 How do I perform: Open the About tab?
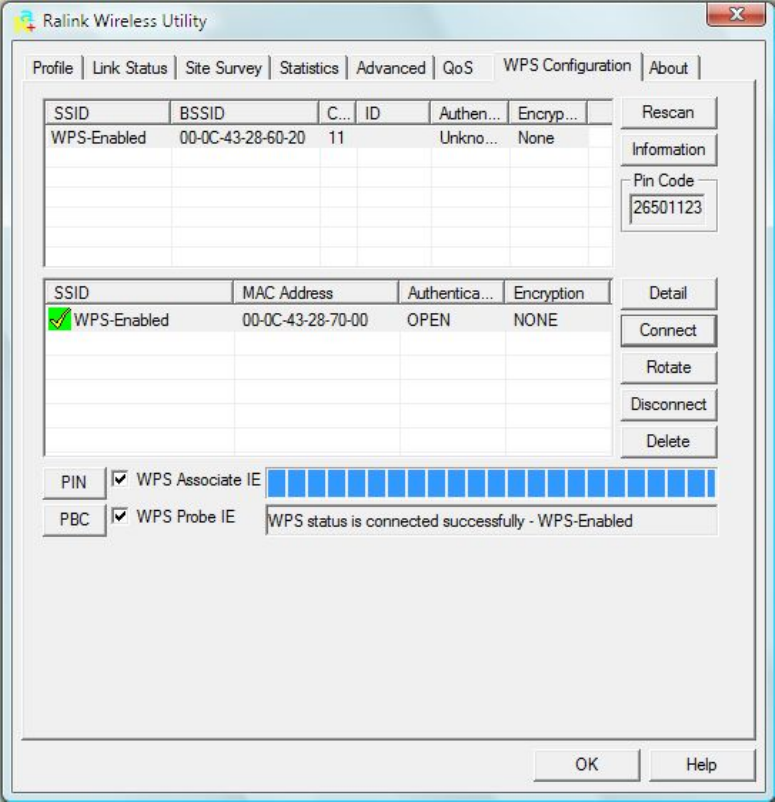(x=669, y=68)
